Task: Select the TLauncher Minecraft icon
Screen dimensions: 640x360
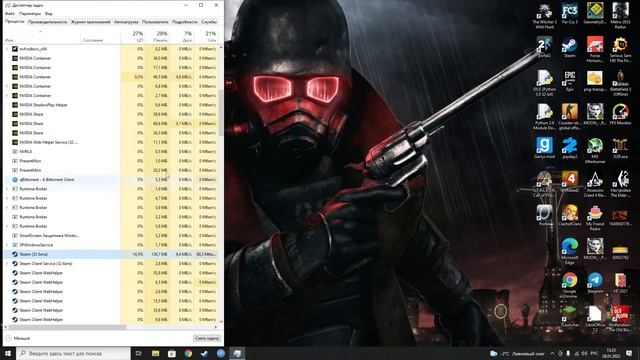Action: tap(569, 316)
